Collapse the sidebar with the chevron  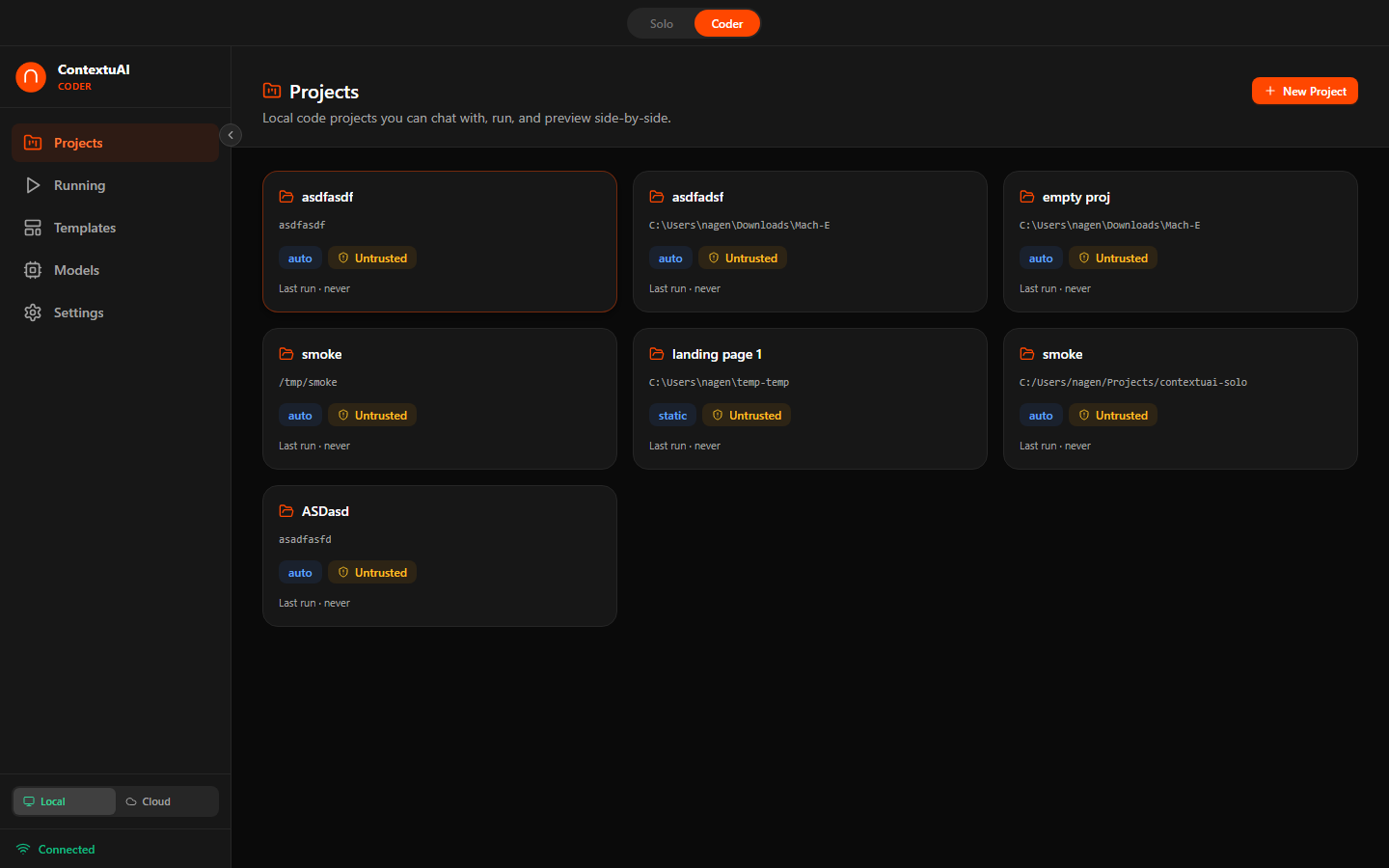231,135
